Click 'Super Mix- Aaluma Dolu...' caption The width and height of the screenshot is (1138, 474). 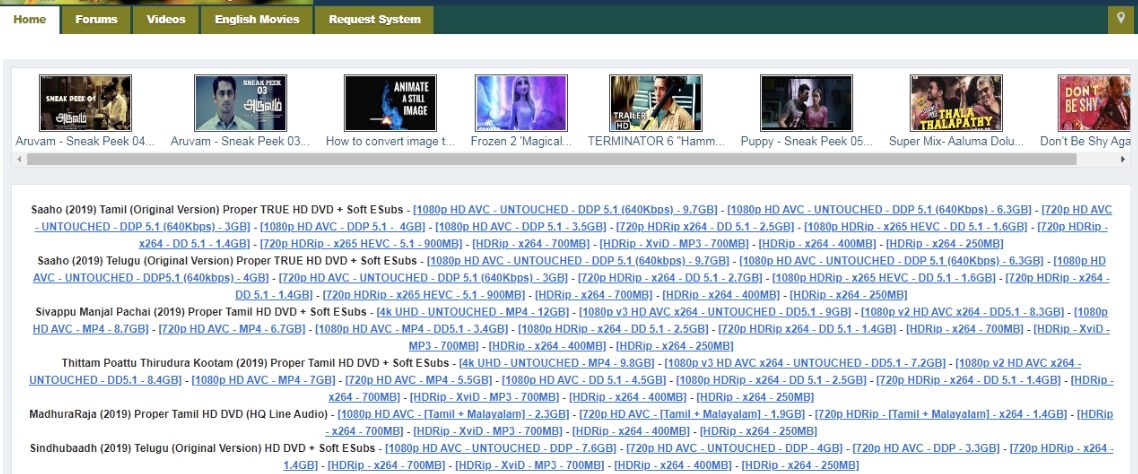point(957,142)
